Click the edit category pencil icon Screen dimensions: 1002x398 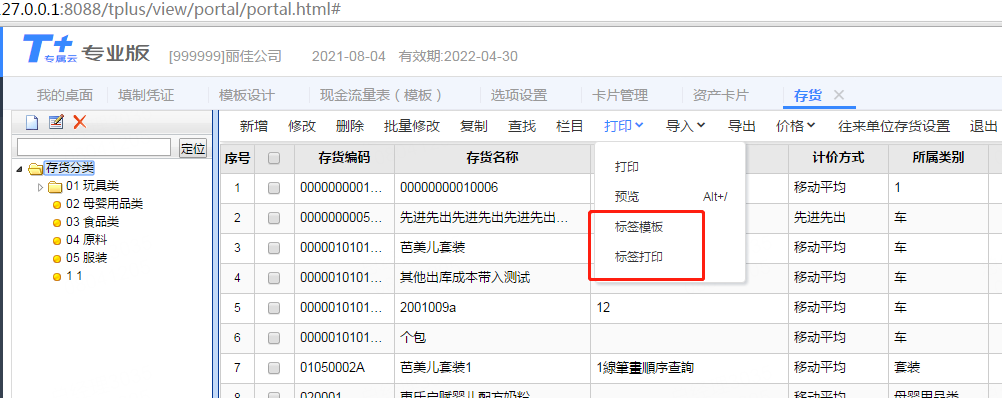[x=56, y=121]
